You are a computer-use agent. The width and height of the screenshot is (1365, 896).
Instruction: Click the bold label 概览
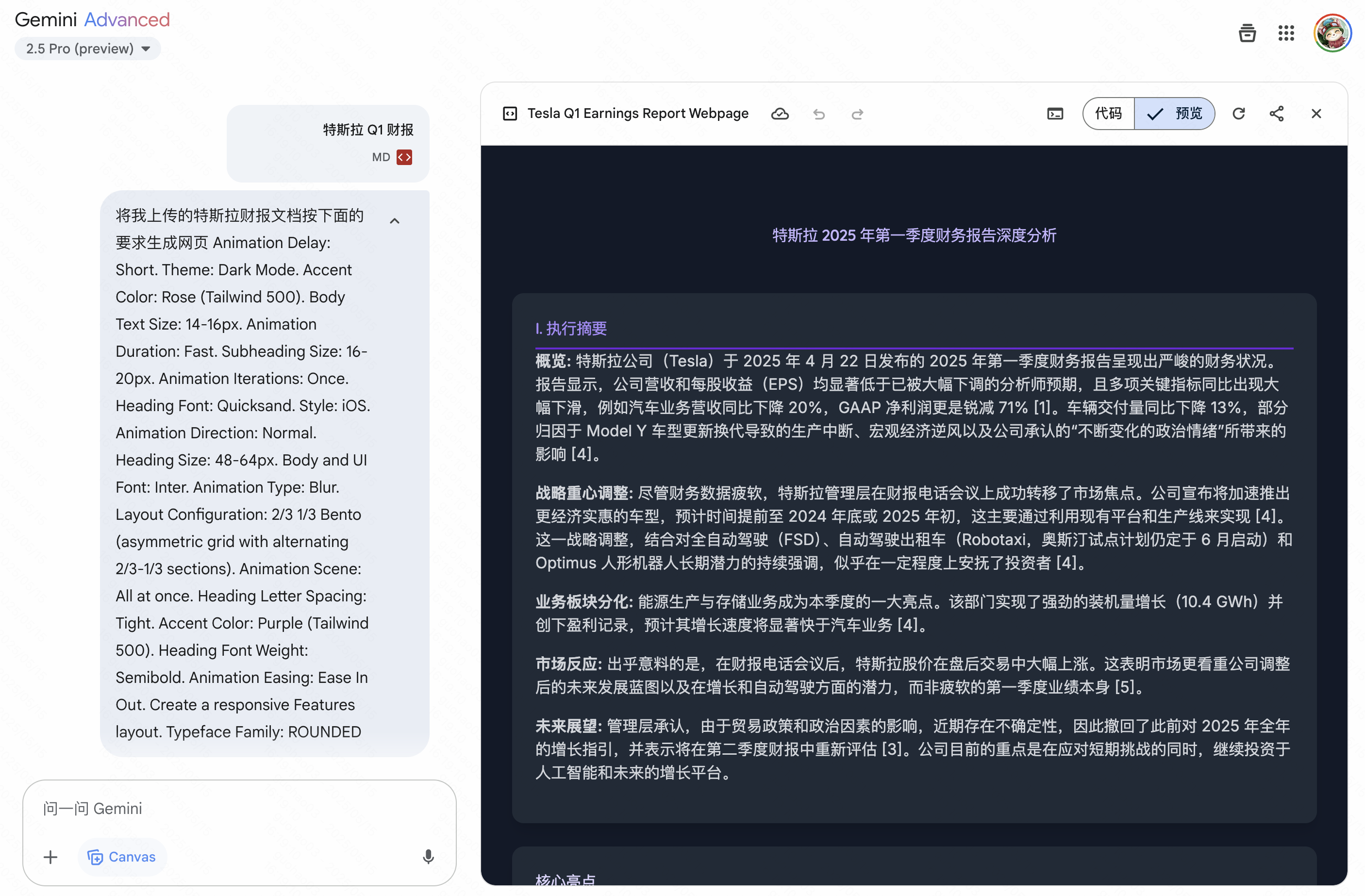553,361
